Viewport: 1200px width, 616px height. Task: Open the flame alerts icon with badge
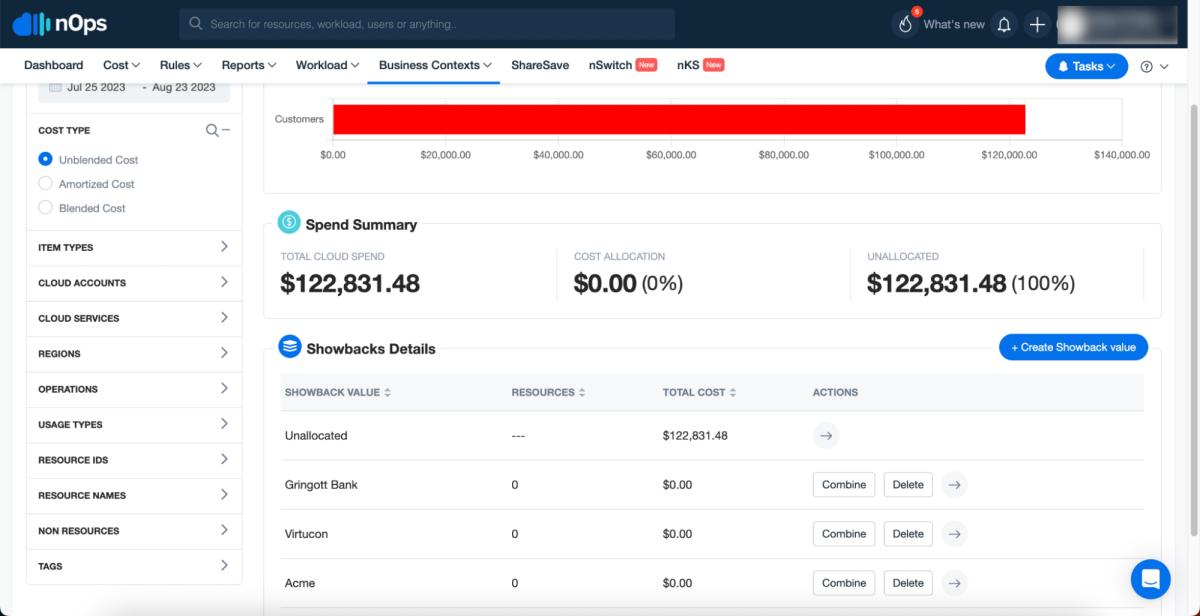tap(906, 24)
